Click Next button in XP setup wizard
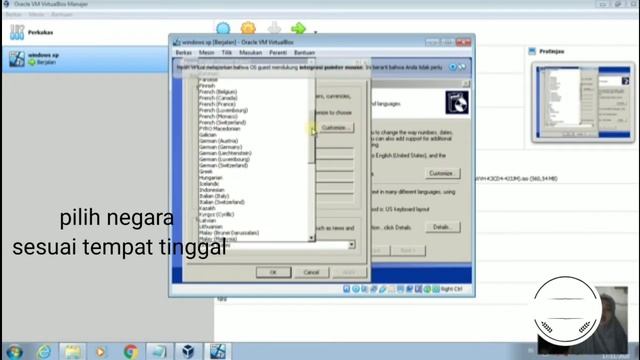 pos(408,251)
